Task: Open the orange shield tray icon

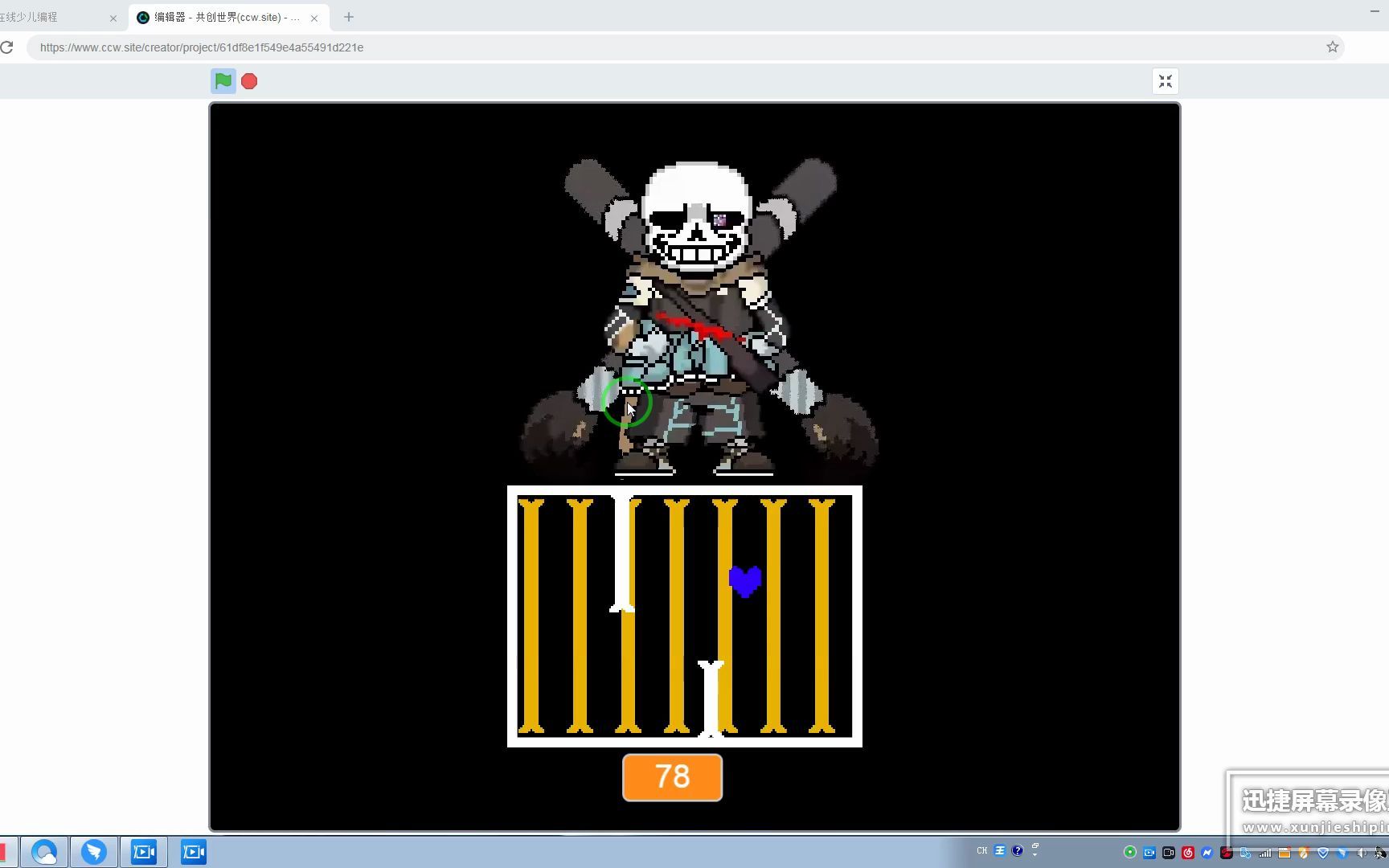Action: point(1304,853)
